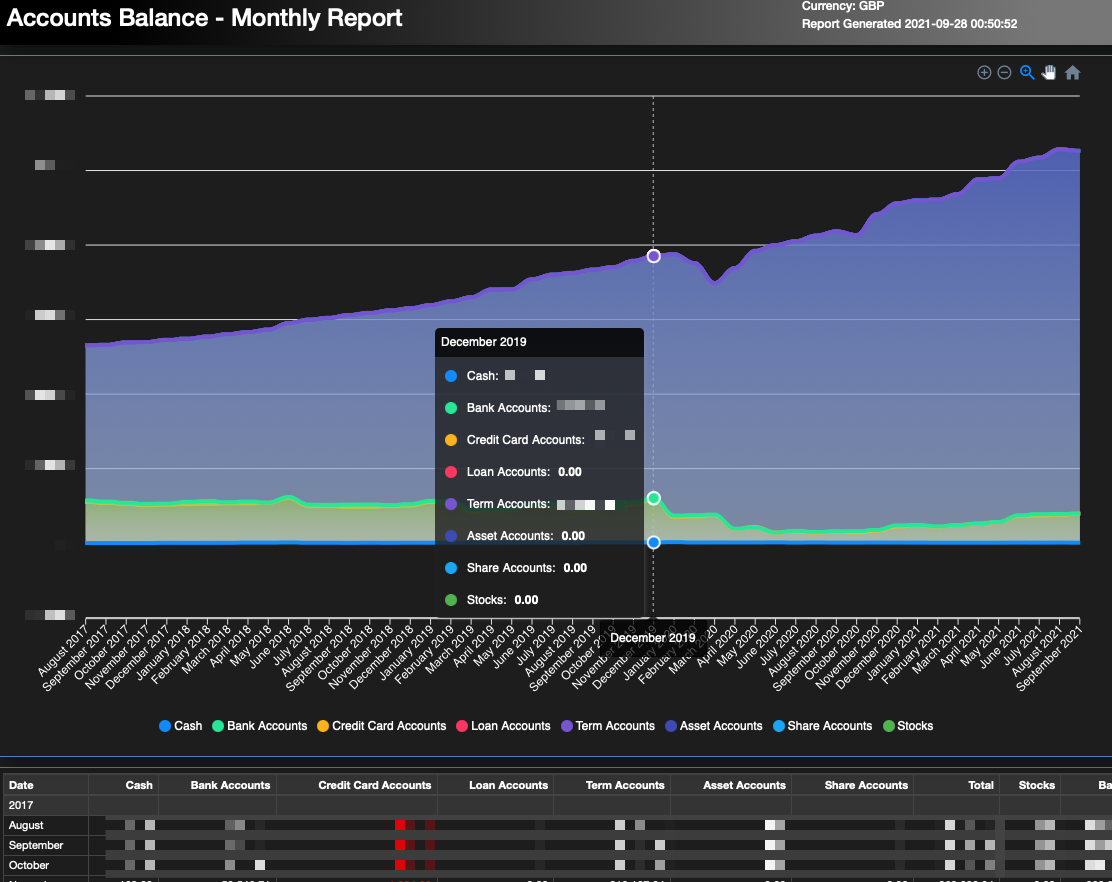Viewport: 1112px width, 882px height.
Task: Toggle Bank Accounts series in legend
Action: tap(260, 726)
